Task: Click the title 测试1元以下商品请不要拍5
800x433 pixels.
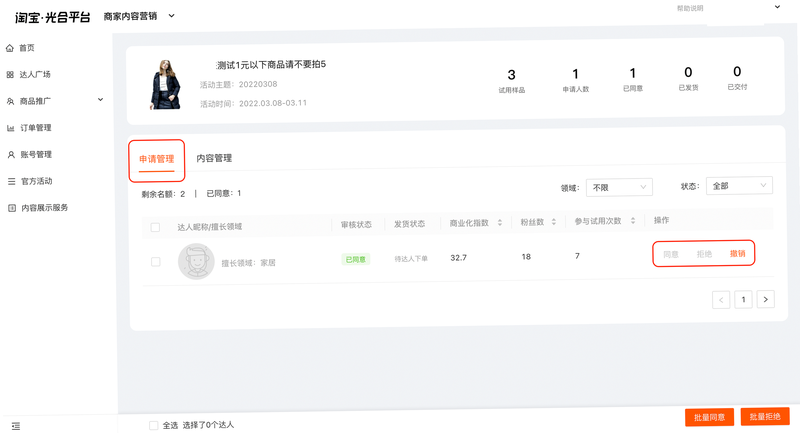Action: 270,65
